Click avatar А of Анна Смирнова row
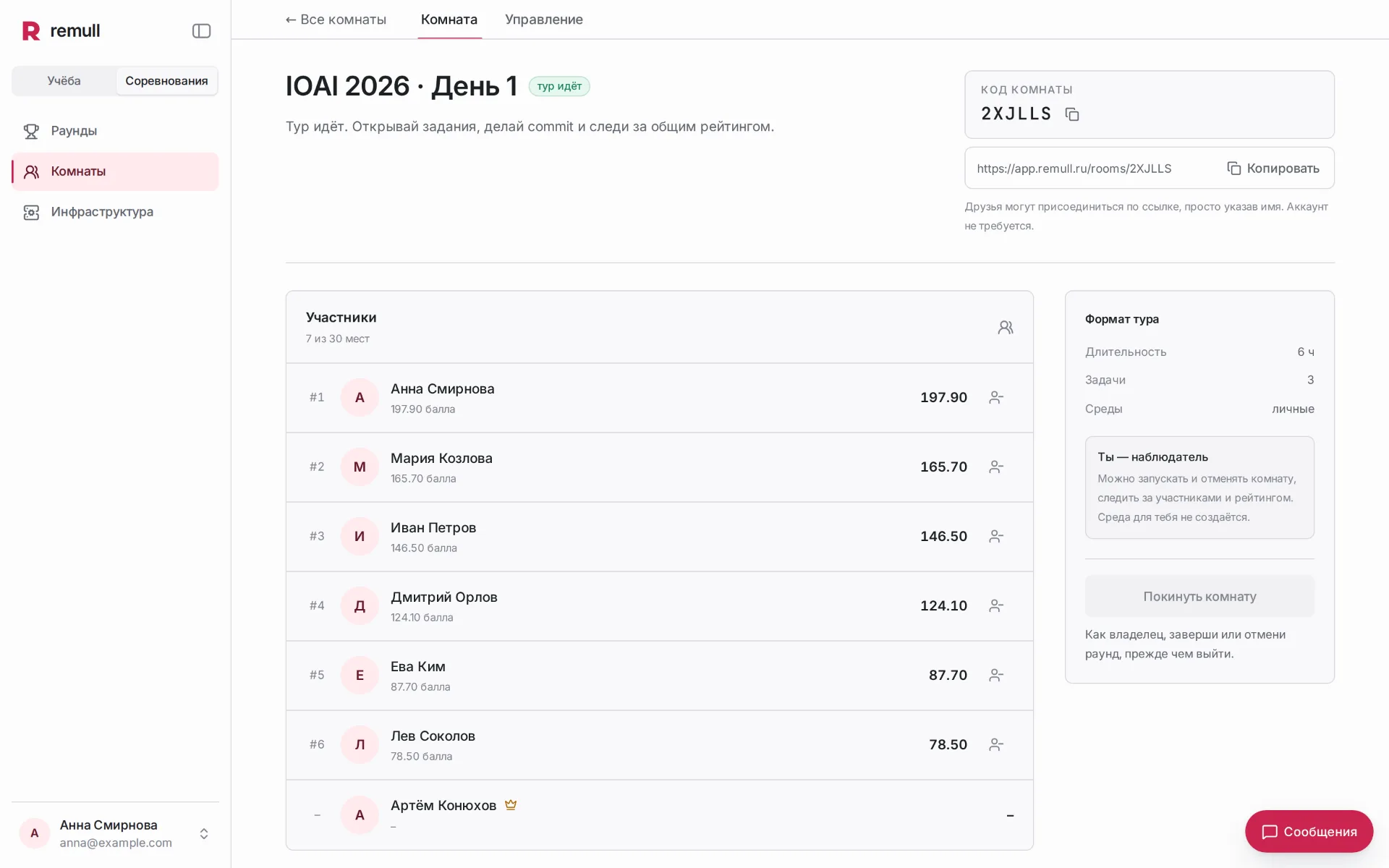This screenshot has width=1389, height=868. [360, 397]
